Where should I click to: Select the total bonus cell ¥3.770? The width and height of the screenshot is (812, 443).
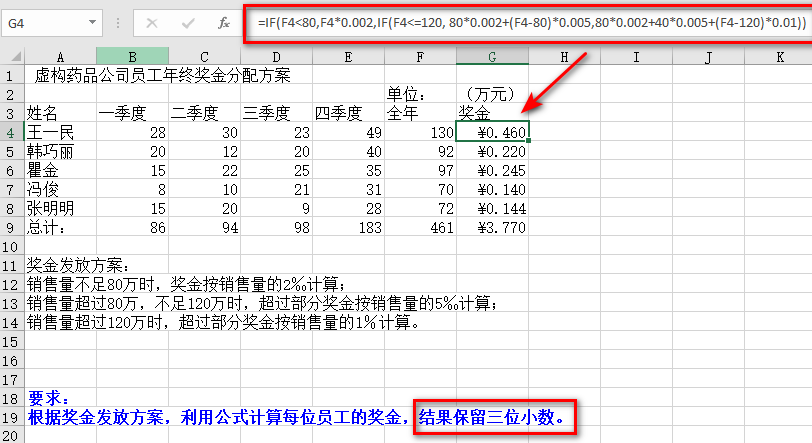tap(493, 227)
